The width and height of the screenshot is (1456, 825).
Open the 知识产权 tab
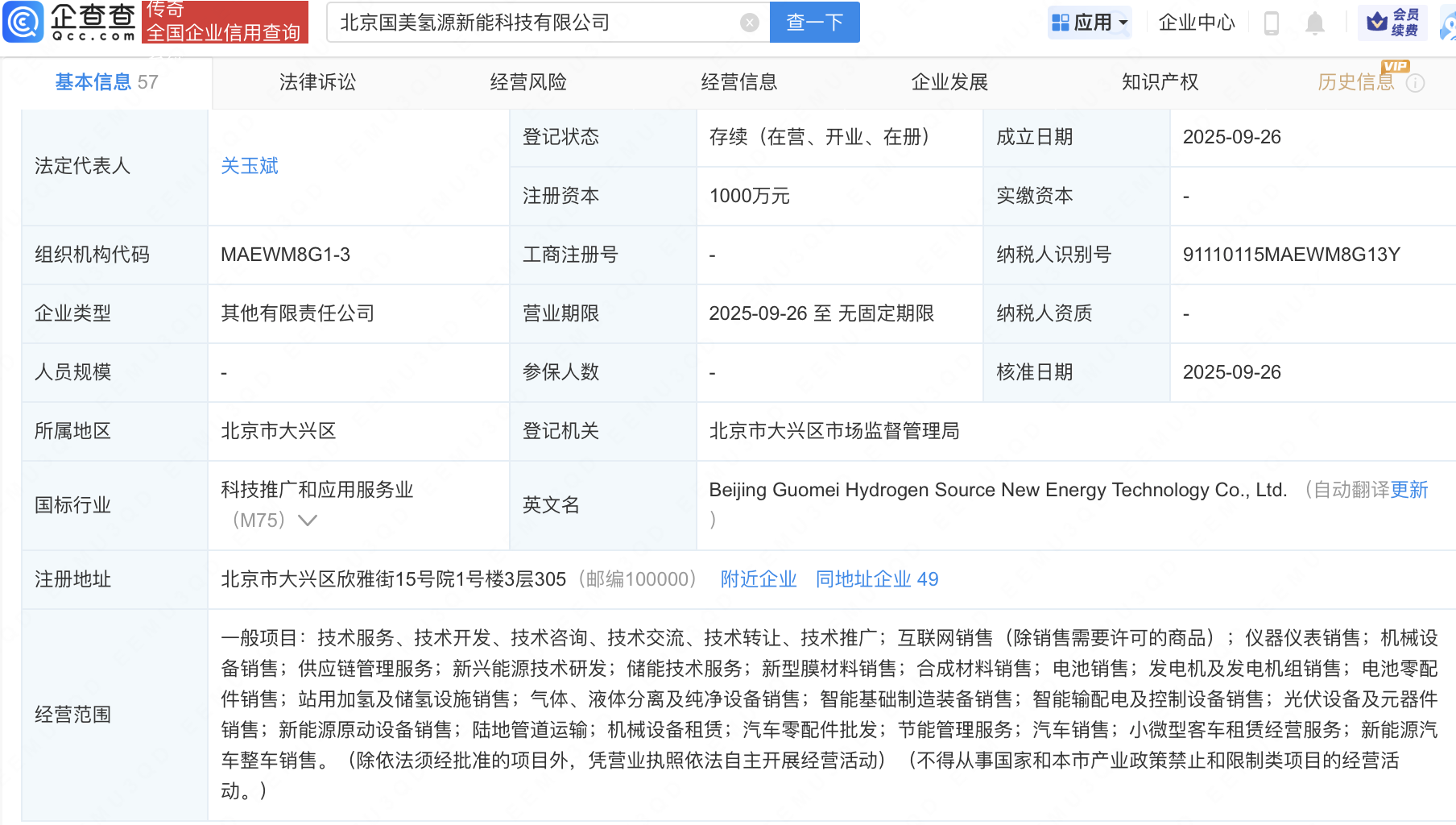pos(1160,82)
